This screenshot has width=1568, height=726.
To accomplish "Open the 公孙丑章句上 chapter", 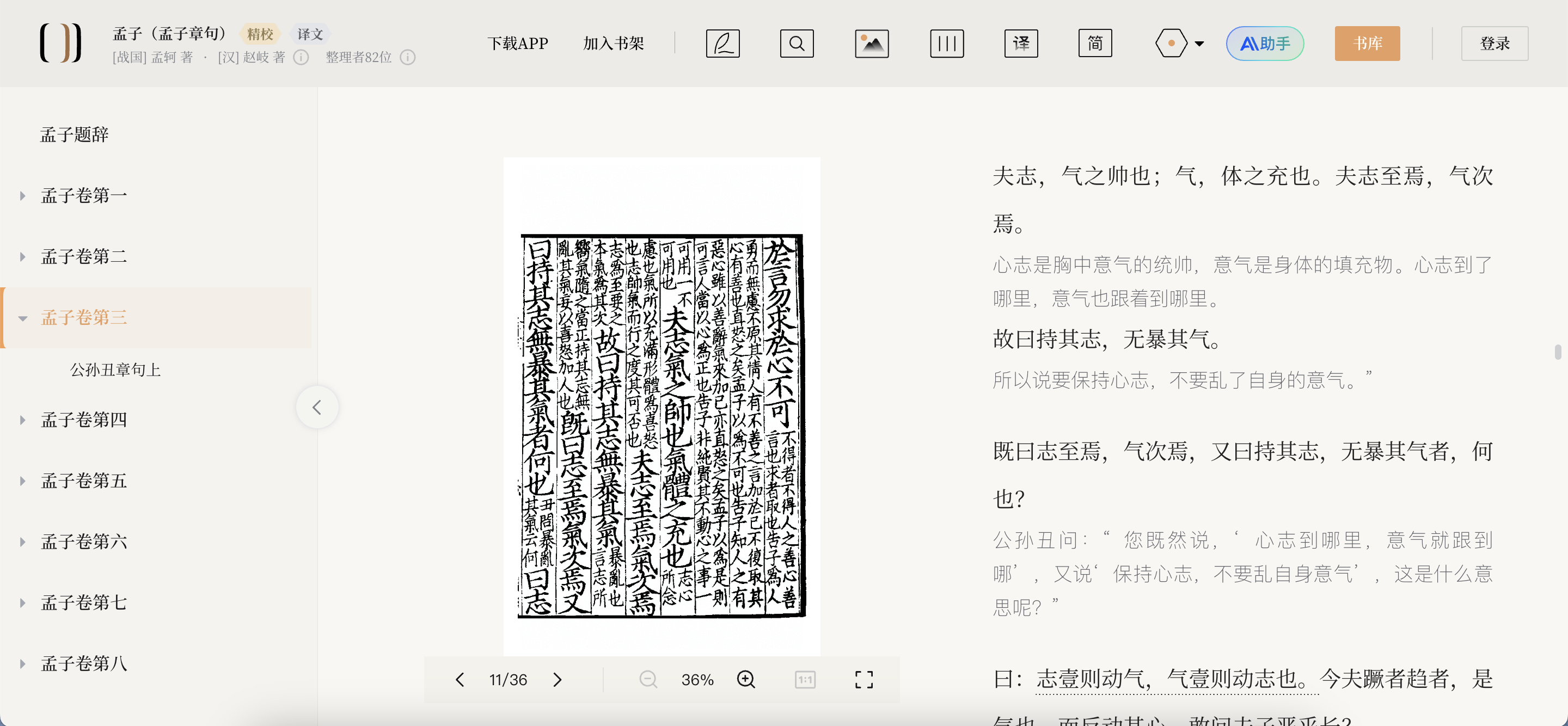I will tap(115, 370).
